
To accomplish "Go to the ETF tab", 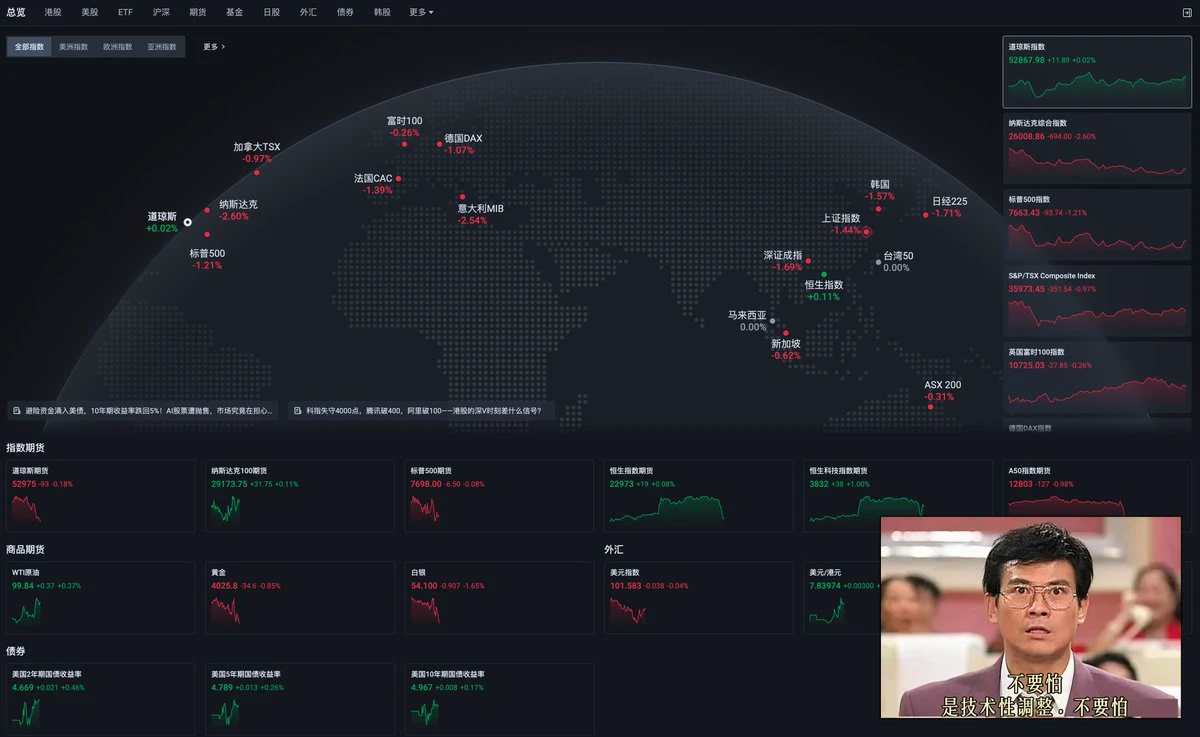I will pyautogui.click(x=125, y=12).
